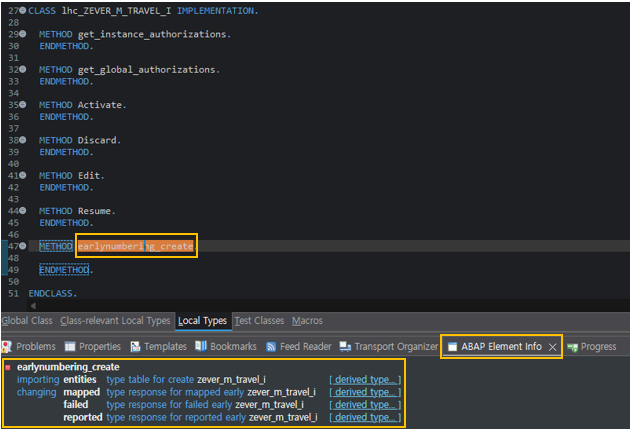Click the Feed Reader RSS icon

[271, 347]
